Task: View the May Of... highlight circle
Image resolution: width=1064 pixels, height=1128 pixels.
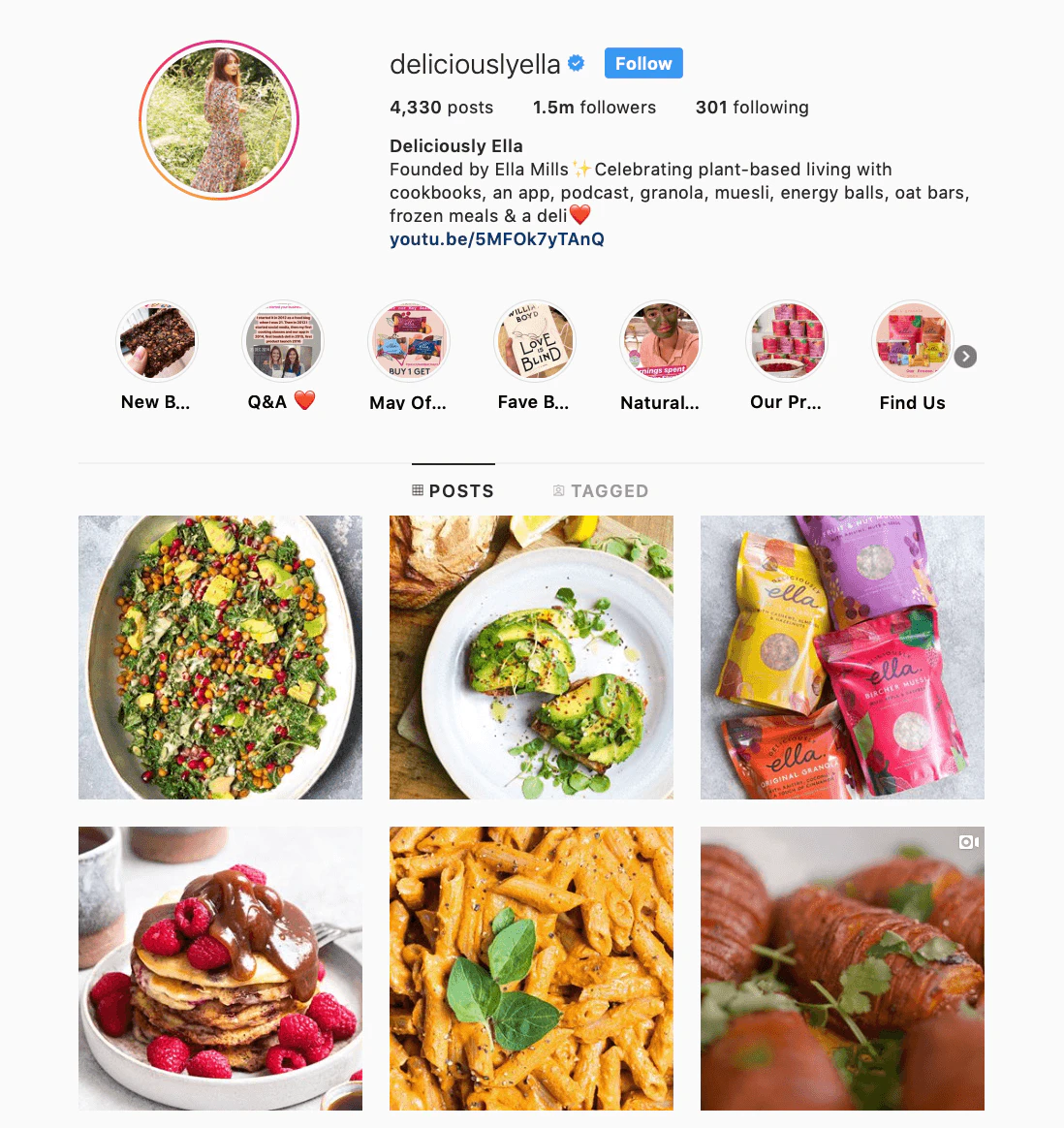Action: tap(409, 341)
